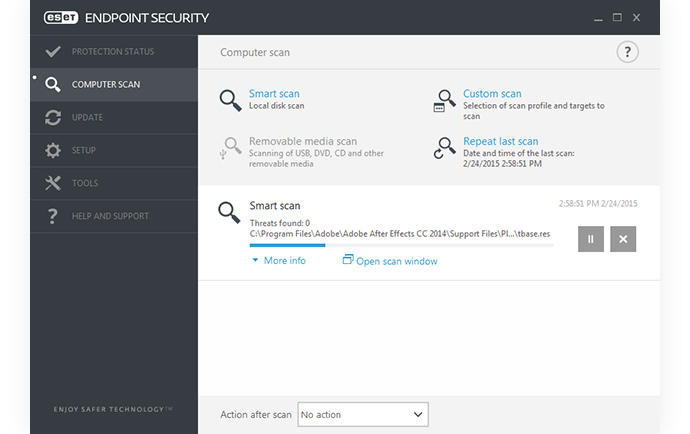Expand More info for the scan
The height and width of the screenshot is (434, 690).
tap(285, 261)
